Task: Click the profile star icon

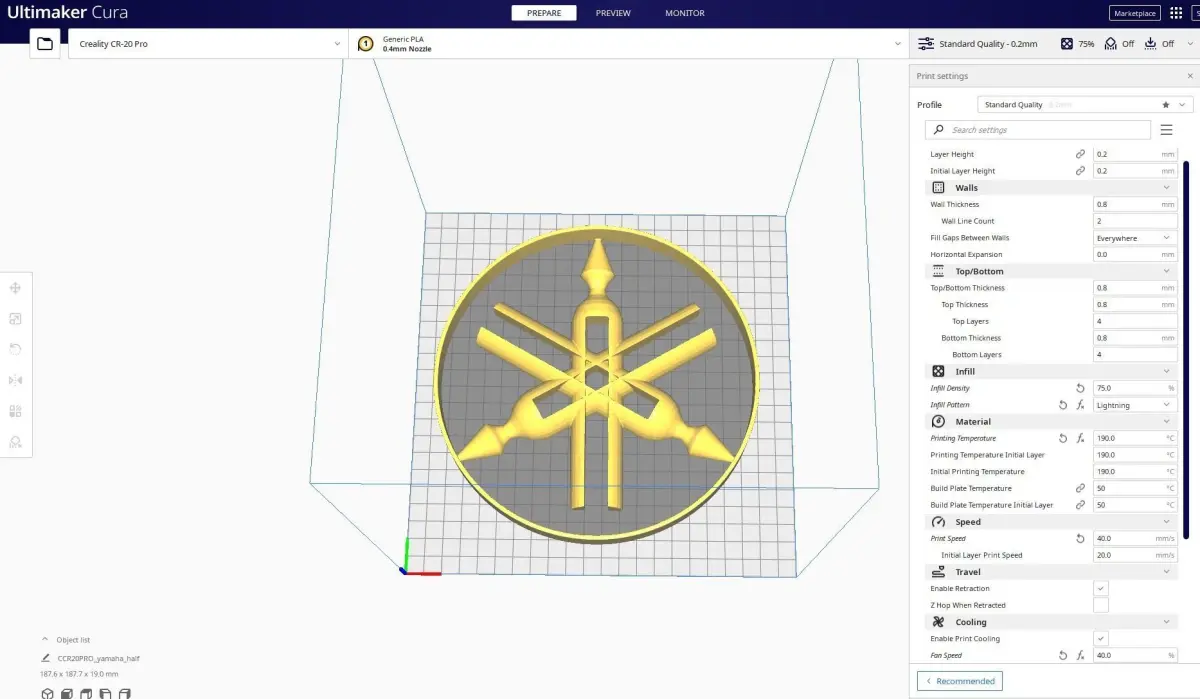Action: 1165,104
